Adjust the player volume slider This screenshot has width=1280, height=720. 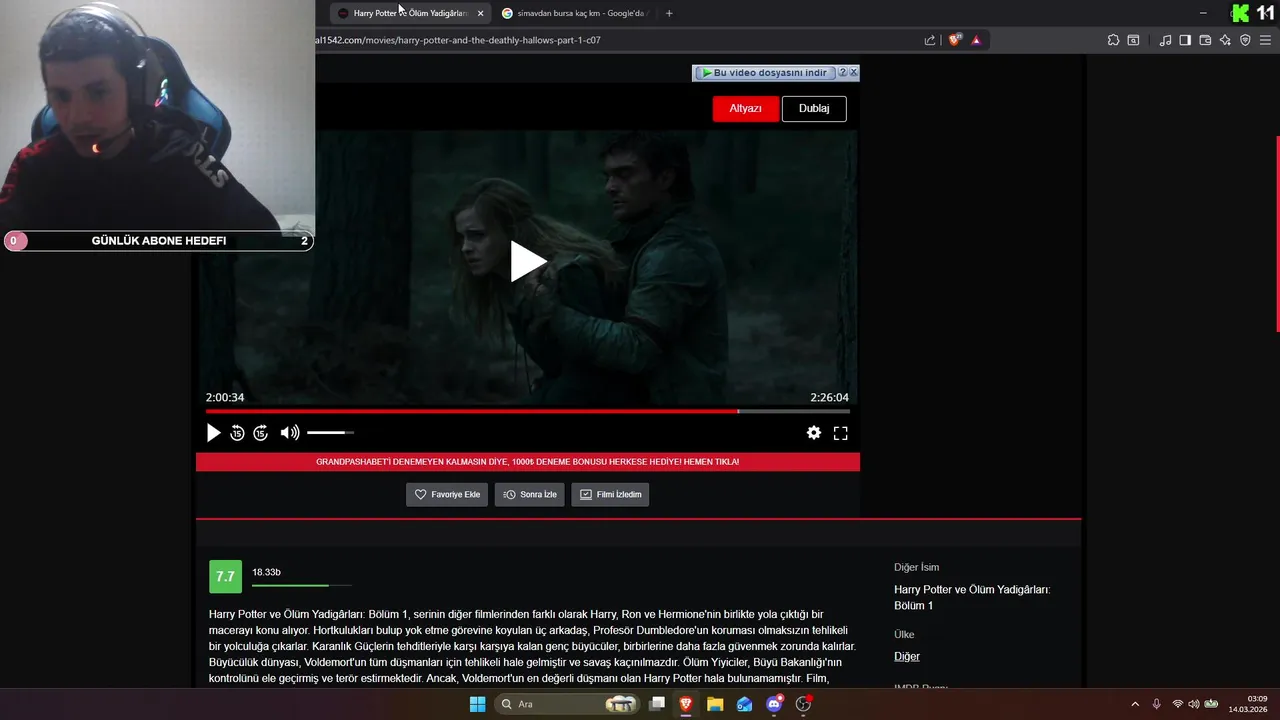click(x=330, y=433)
